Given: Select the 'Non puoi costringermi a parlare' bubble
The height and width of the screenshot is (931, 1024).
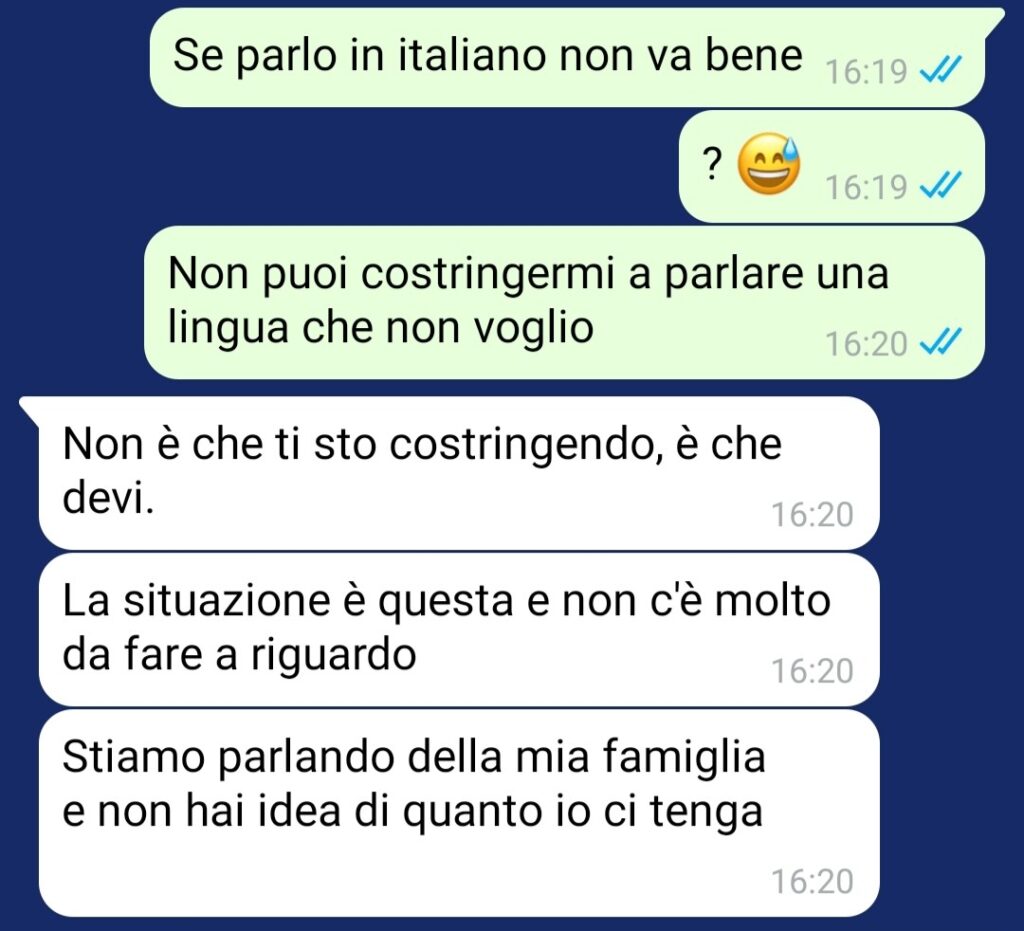Looking at the screenshot, I should (x=564, y=302).
